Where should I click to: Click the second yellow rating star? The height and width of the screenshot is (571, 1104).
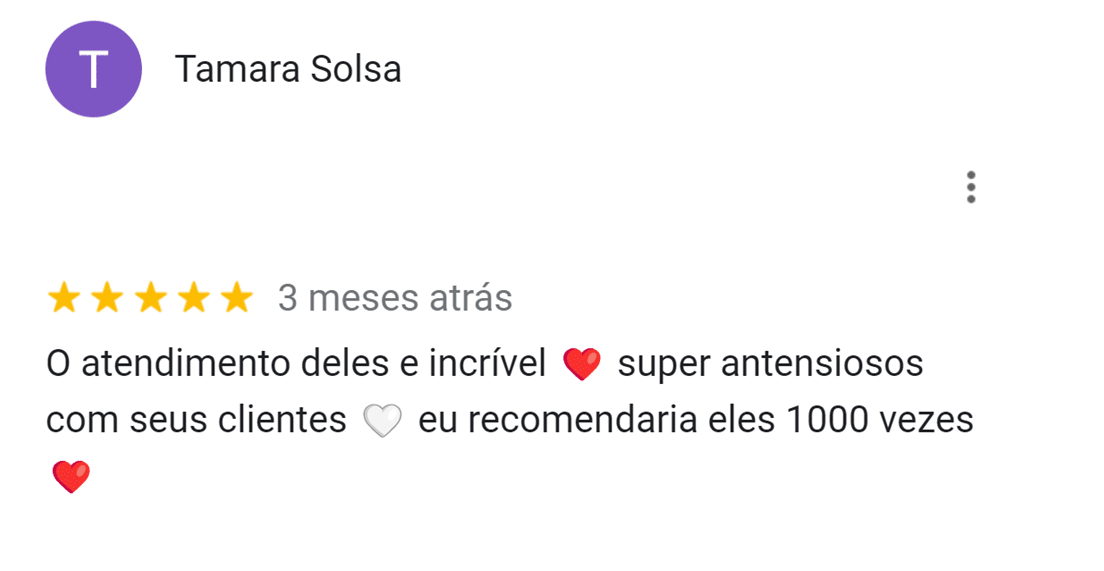[x=107, y=298]
